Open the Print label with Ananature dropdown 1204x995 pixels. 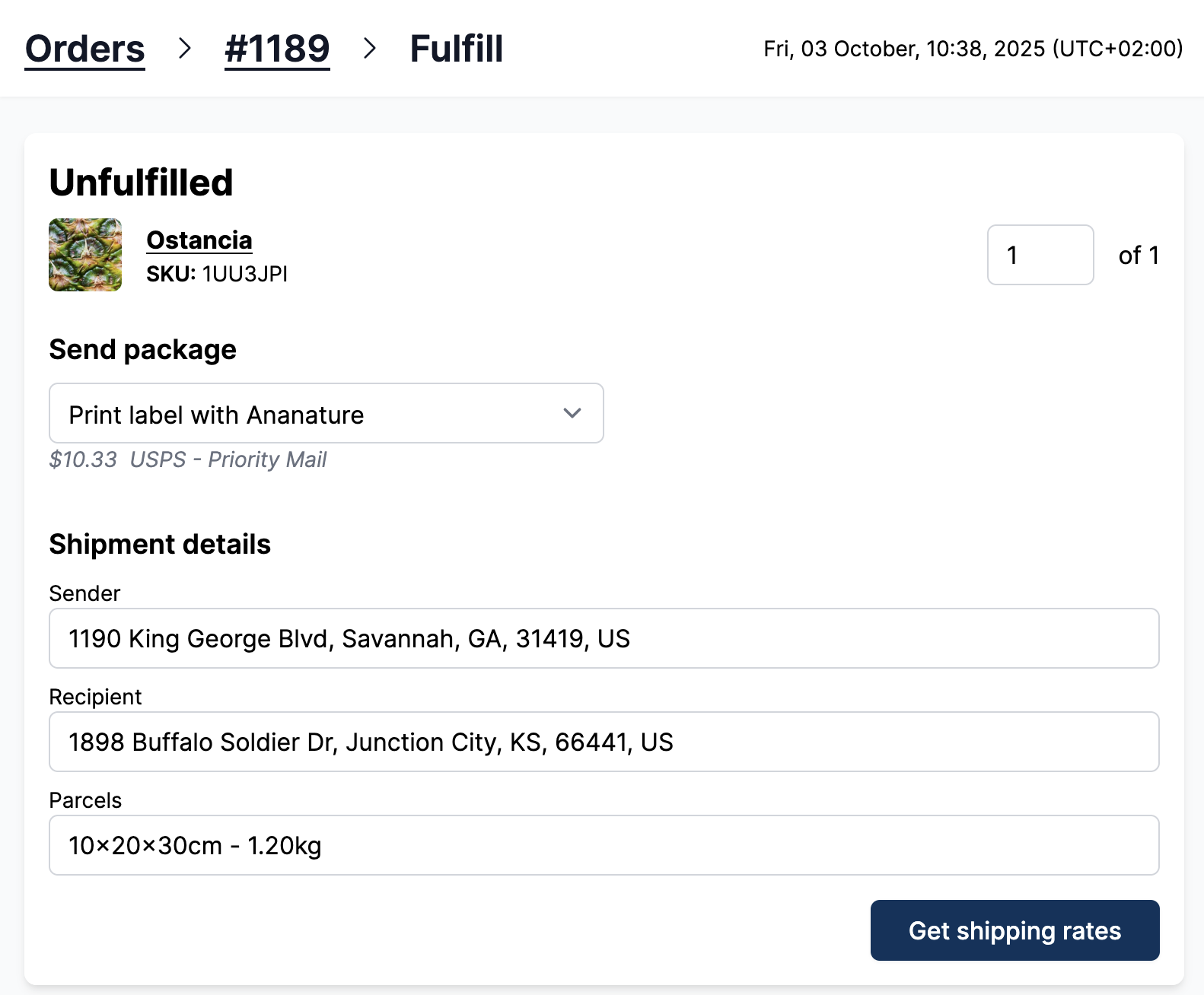326,414
